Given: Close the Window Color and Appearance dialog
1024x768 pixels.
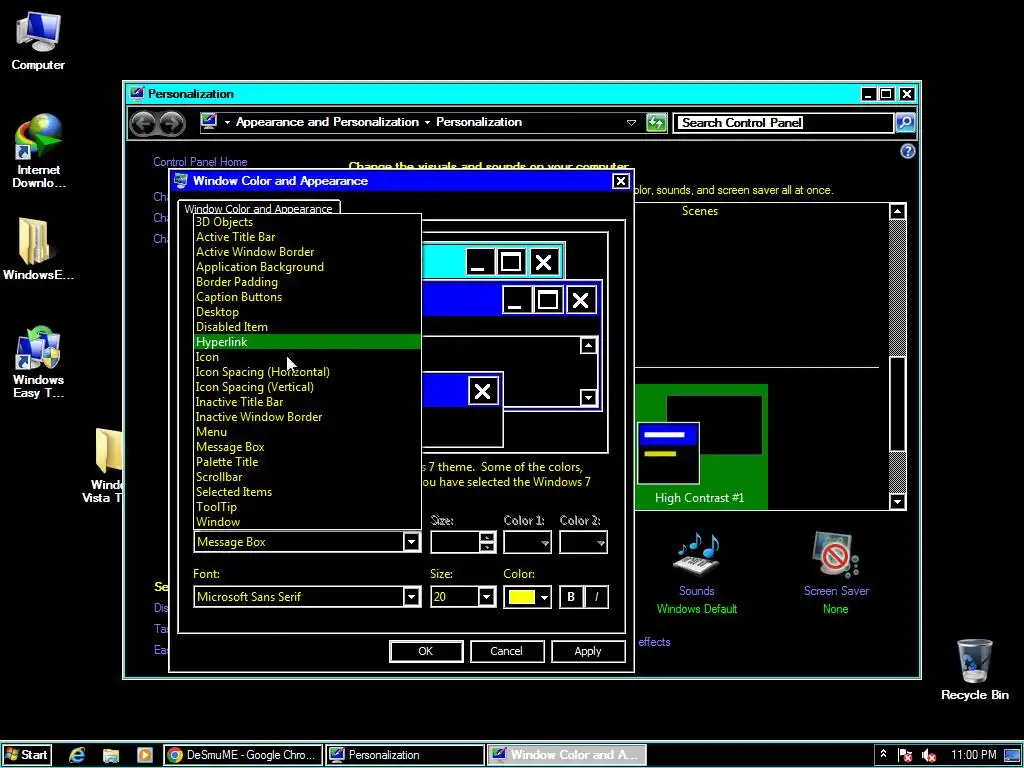Looking at the screenshot, I should [x=620, y=181].
